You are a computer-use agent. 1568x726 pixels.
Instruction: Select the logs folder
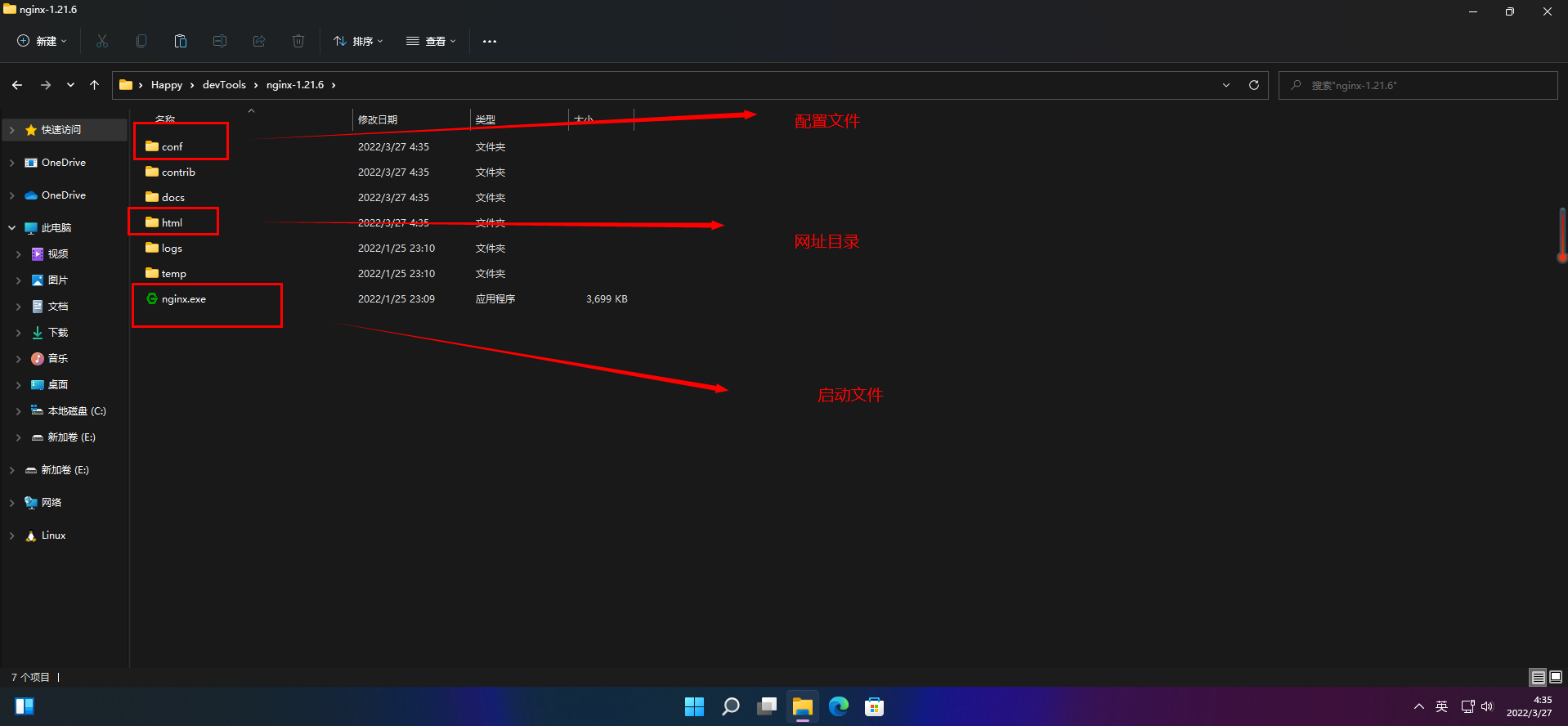tap(172, 248)
